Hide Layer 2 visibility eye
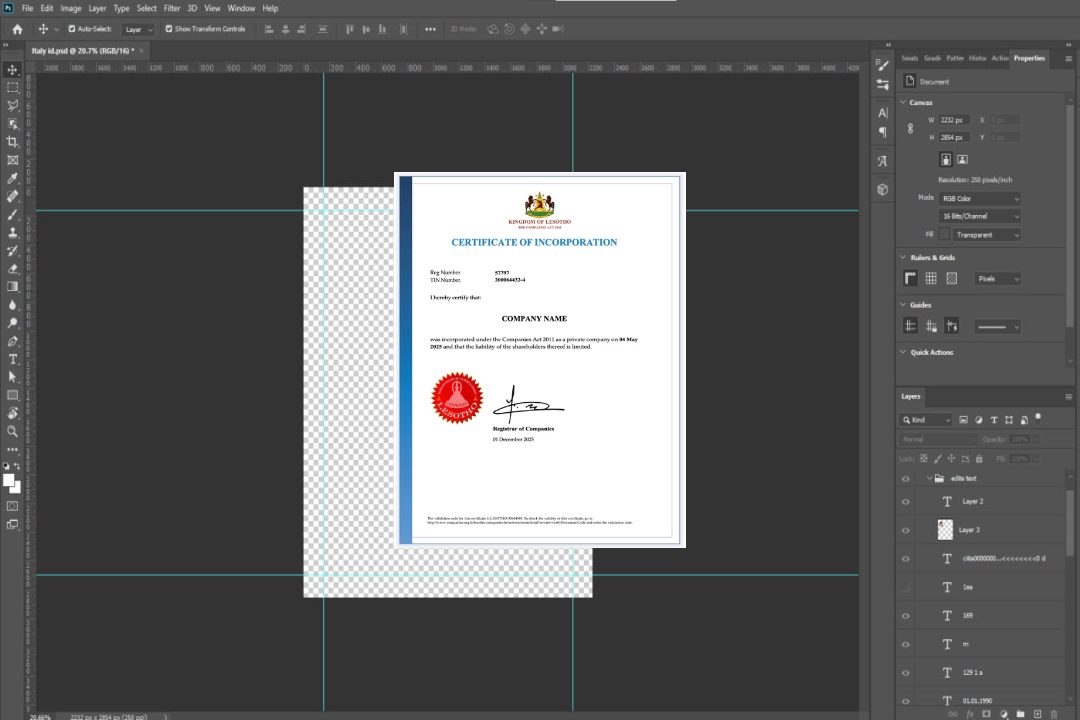This screenshot has height=720, width=1080. point(906,502)
